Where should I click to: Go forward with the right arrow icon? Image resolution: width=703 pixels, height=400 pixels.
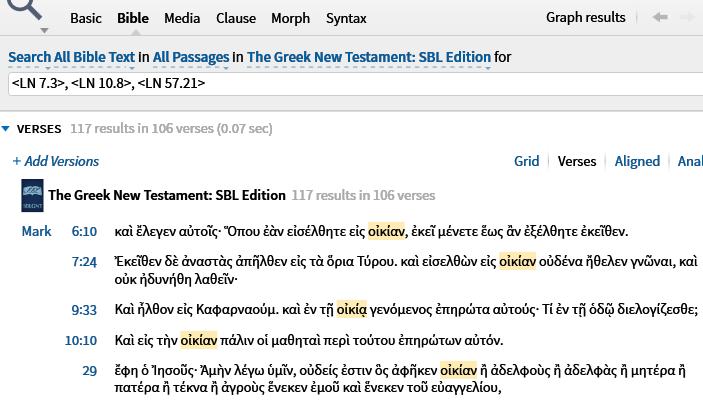click(x=689, y=17)
